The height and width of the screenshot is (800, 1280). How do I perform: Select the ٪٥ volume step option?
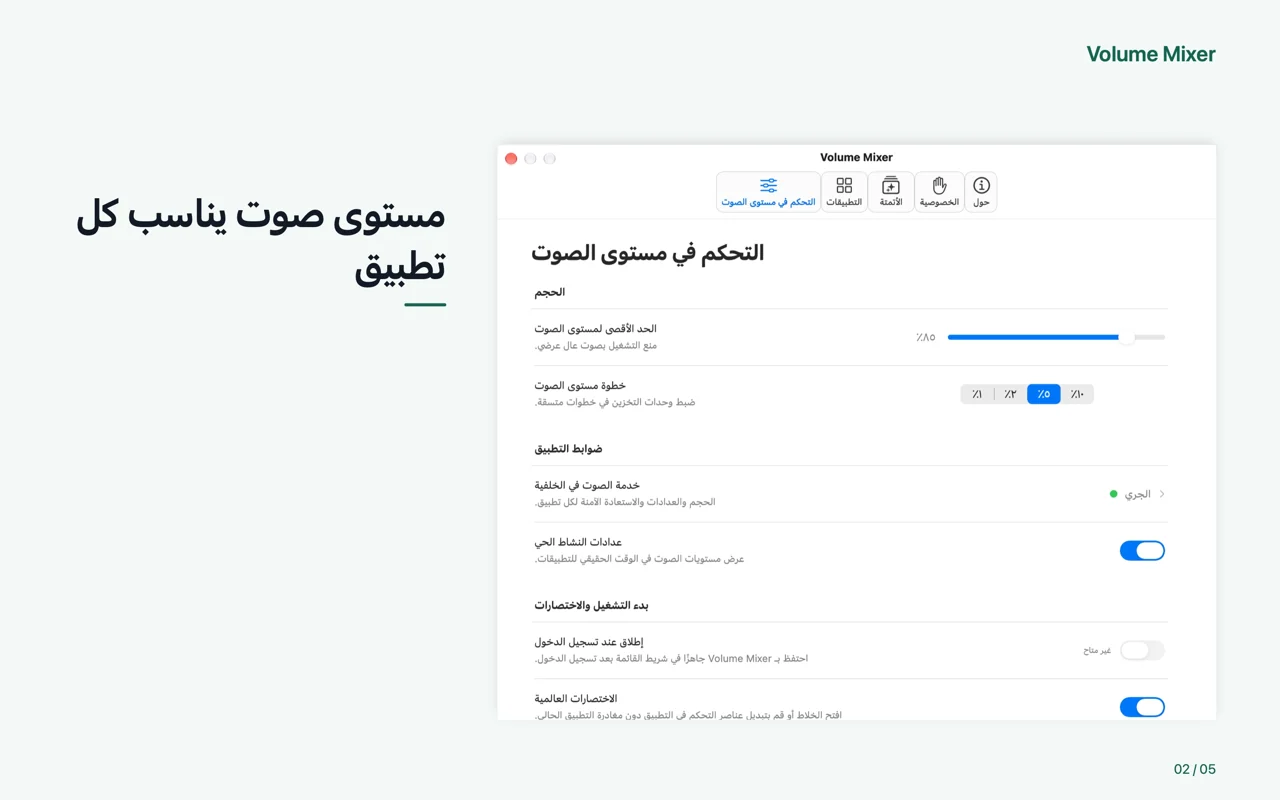(1043, 394)
